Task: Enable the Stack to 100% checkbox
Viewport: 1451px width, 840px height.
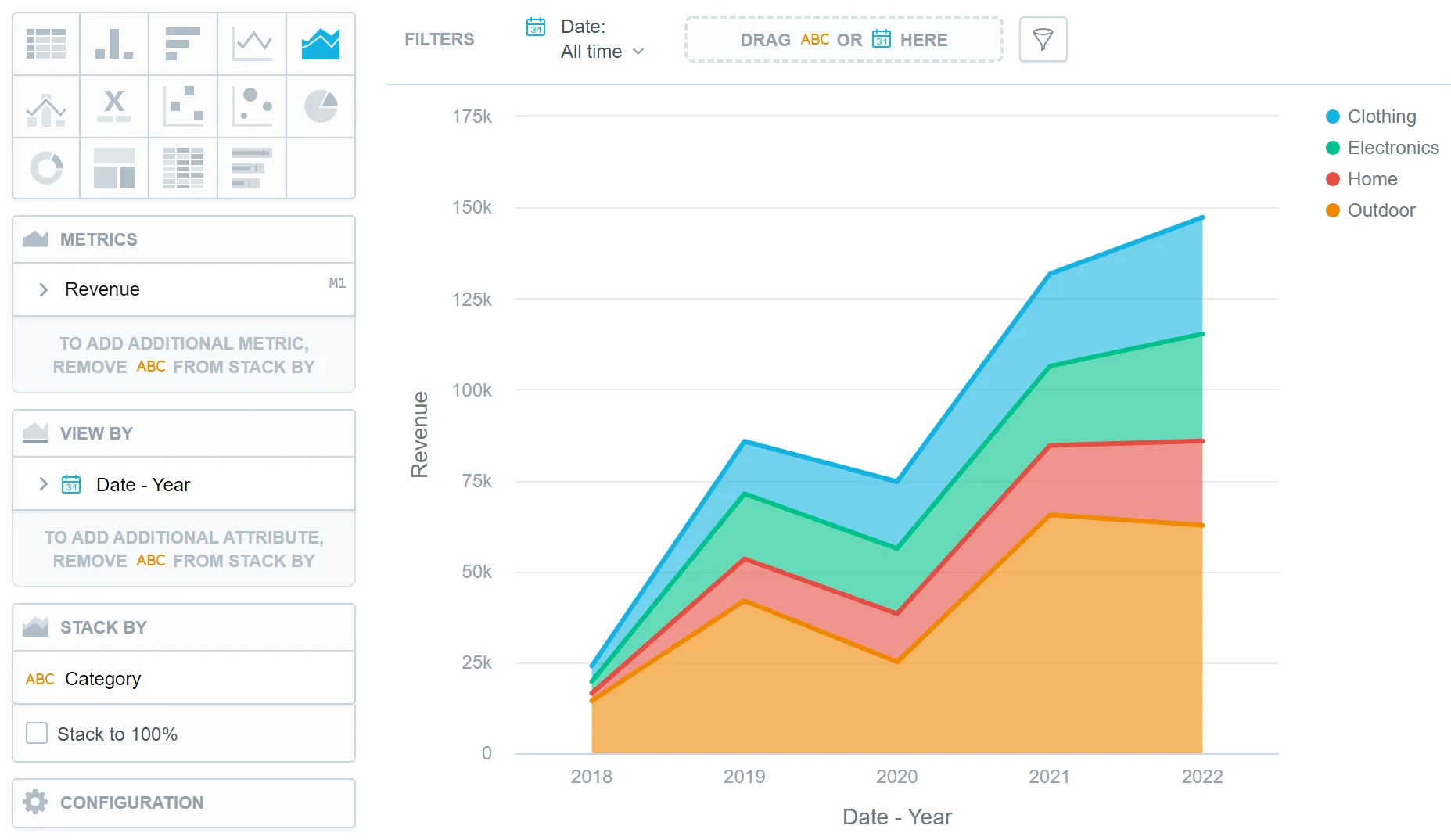Action: point(37,734)
